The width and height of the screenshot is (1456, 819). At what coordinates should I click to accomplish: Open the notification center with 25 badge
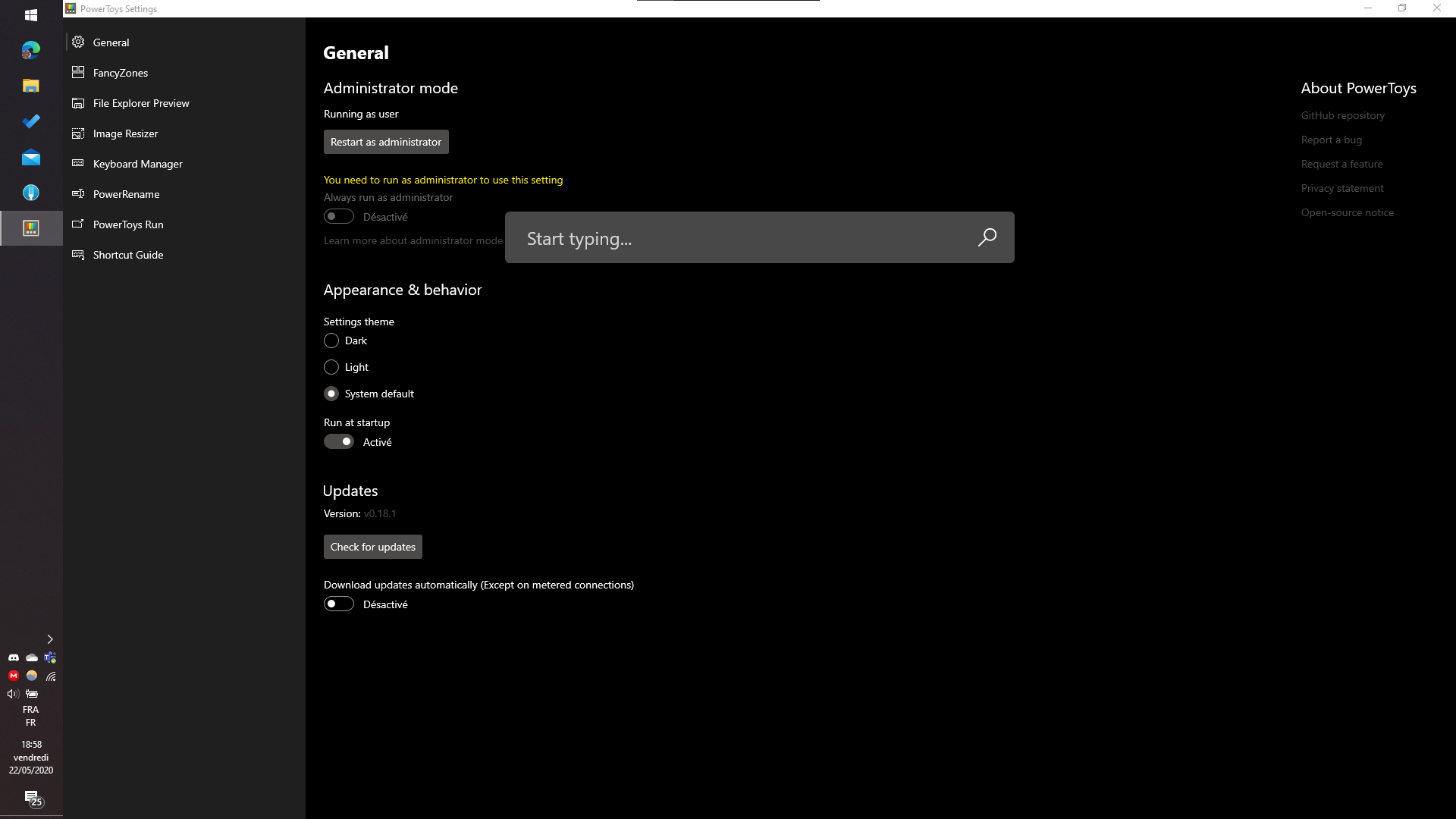click(x=33, y=799)
